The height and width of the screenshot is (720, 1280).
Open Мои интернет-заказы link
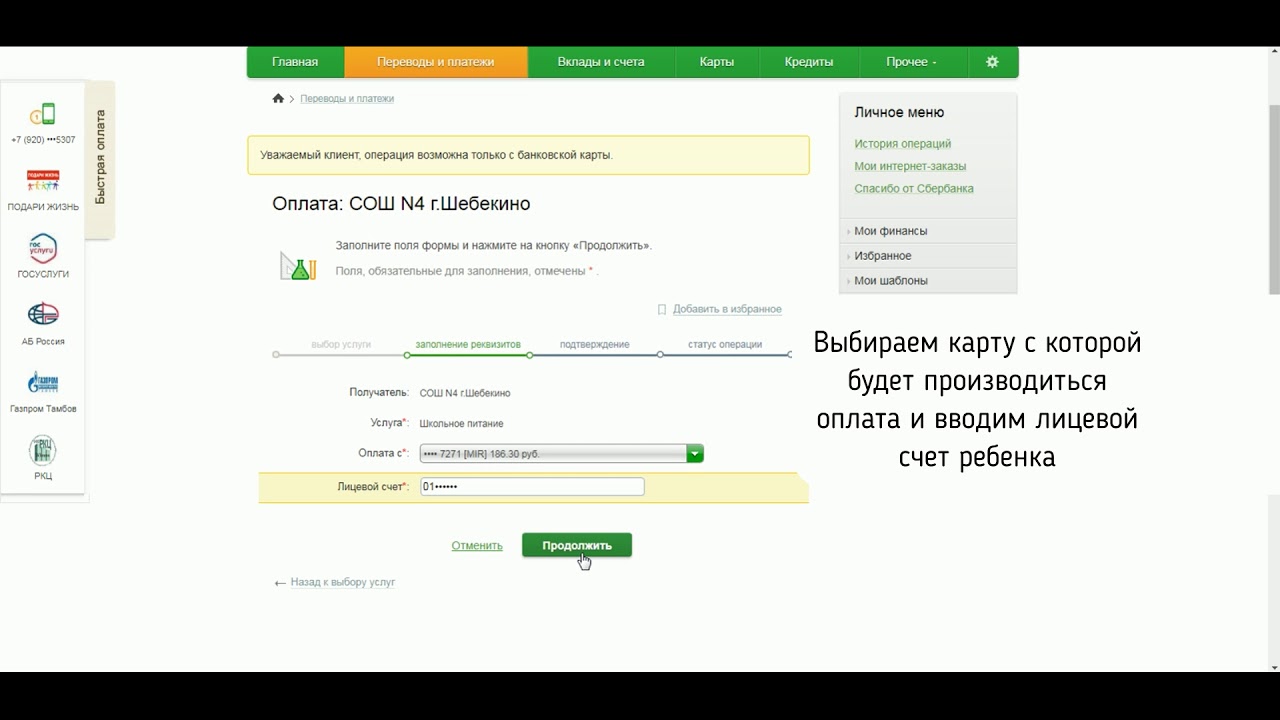pos(910,166)
